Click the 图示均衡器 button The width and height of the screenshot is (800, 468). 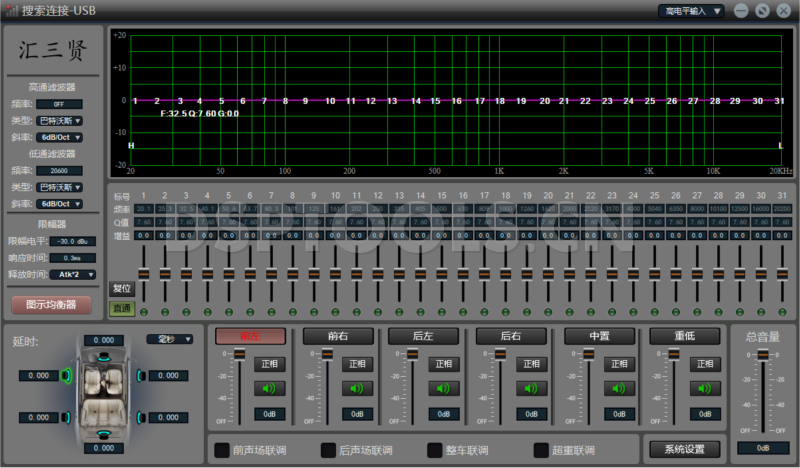51,303
